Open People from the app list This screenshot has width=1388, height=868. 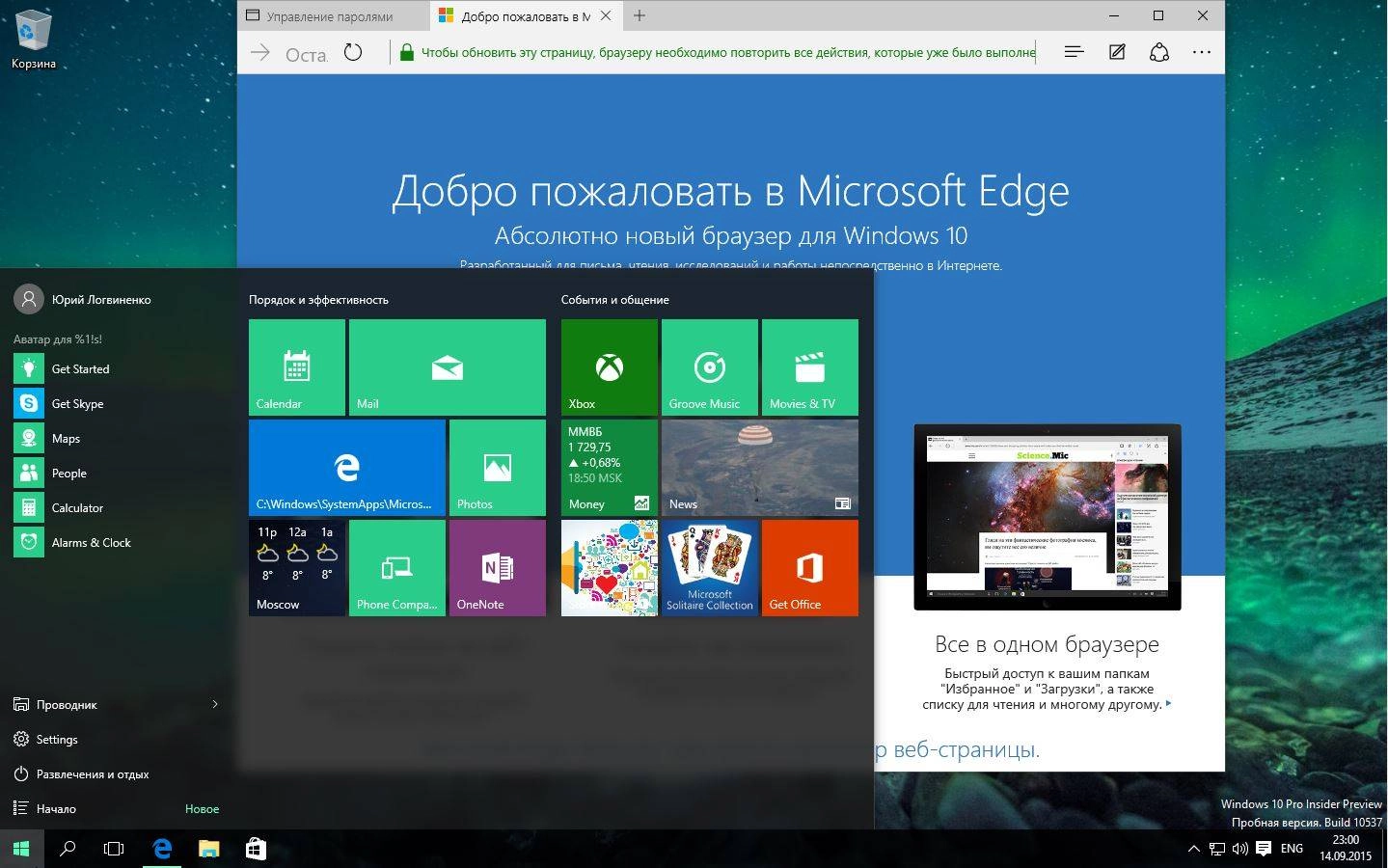116,473
